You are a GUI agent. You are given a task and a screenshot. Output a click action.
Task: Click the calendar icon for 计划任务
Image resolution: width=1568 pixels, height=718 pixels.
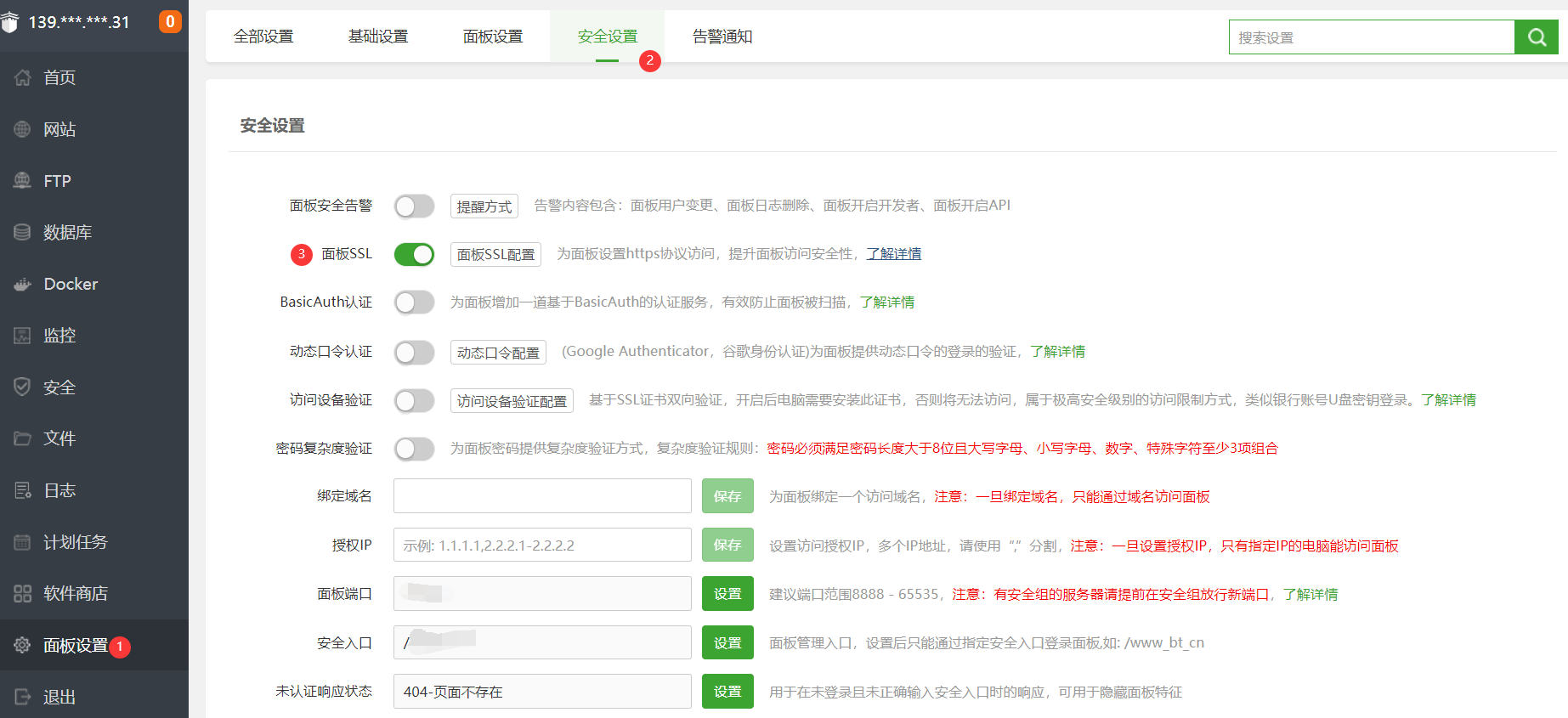pyautogui.click(x=22, y=542)
